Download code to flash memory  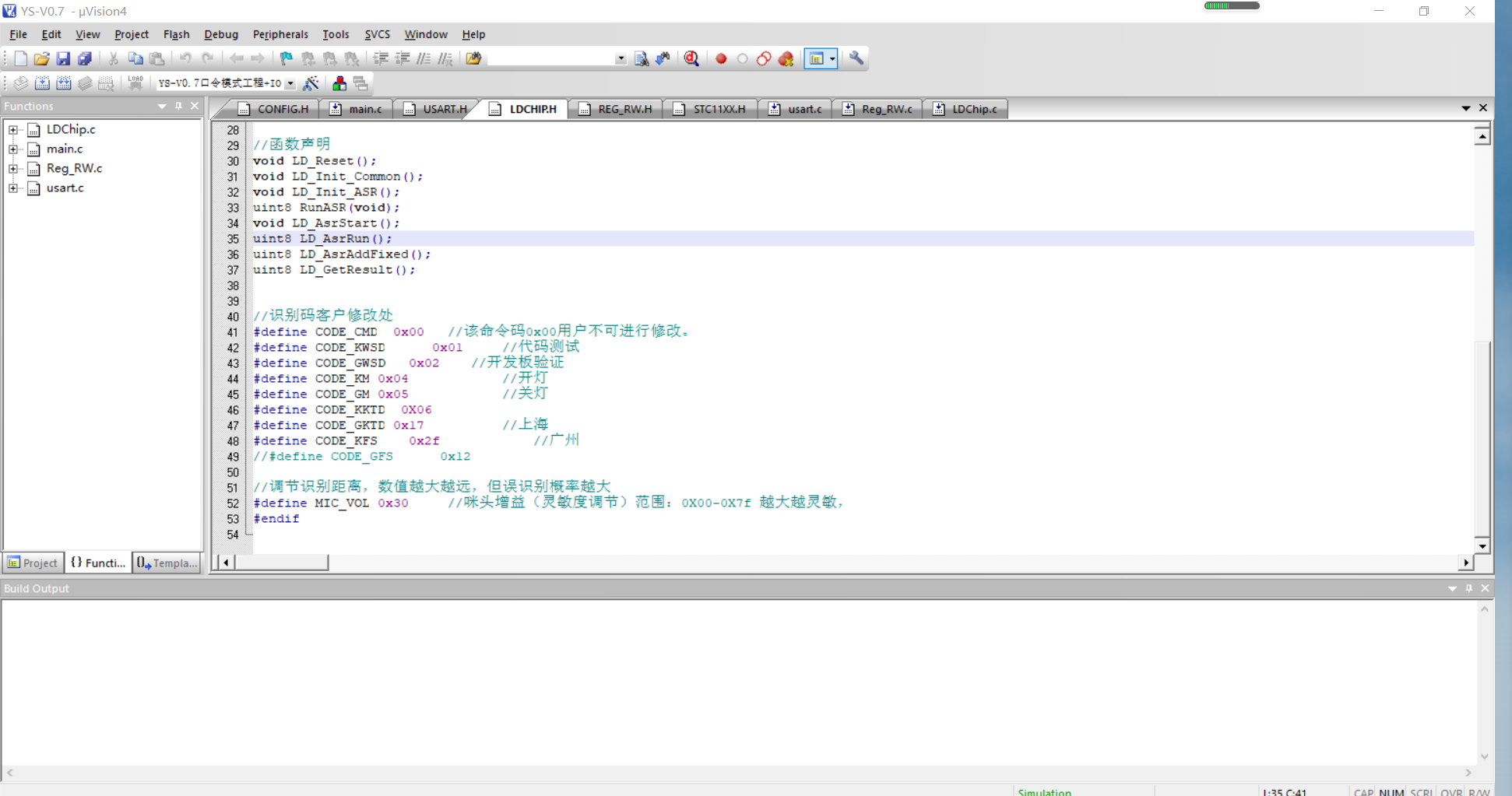point(135,82)
